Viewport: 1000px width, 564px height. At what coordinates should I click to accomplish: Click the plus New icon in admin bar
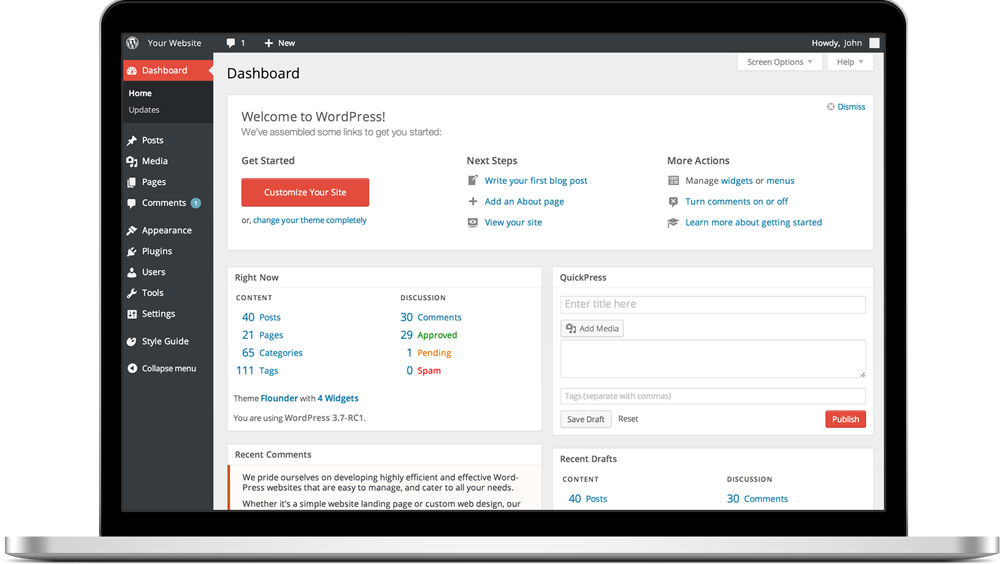click(268, 43)
